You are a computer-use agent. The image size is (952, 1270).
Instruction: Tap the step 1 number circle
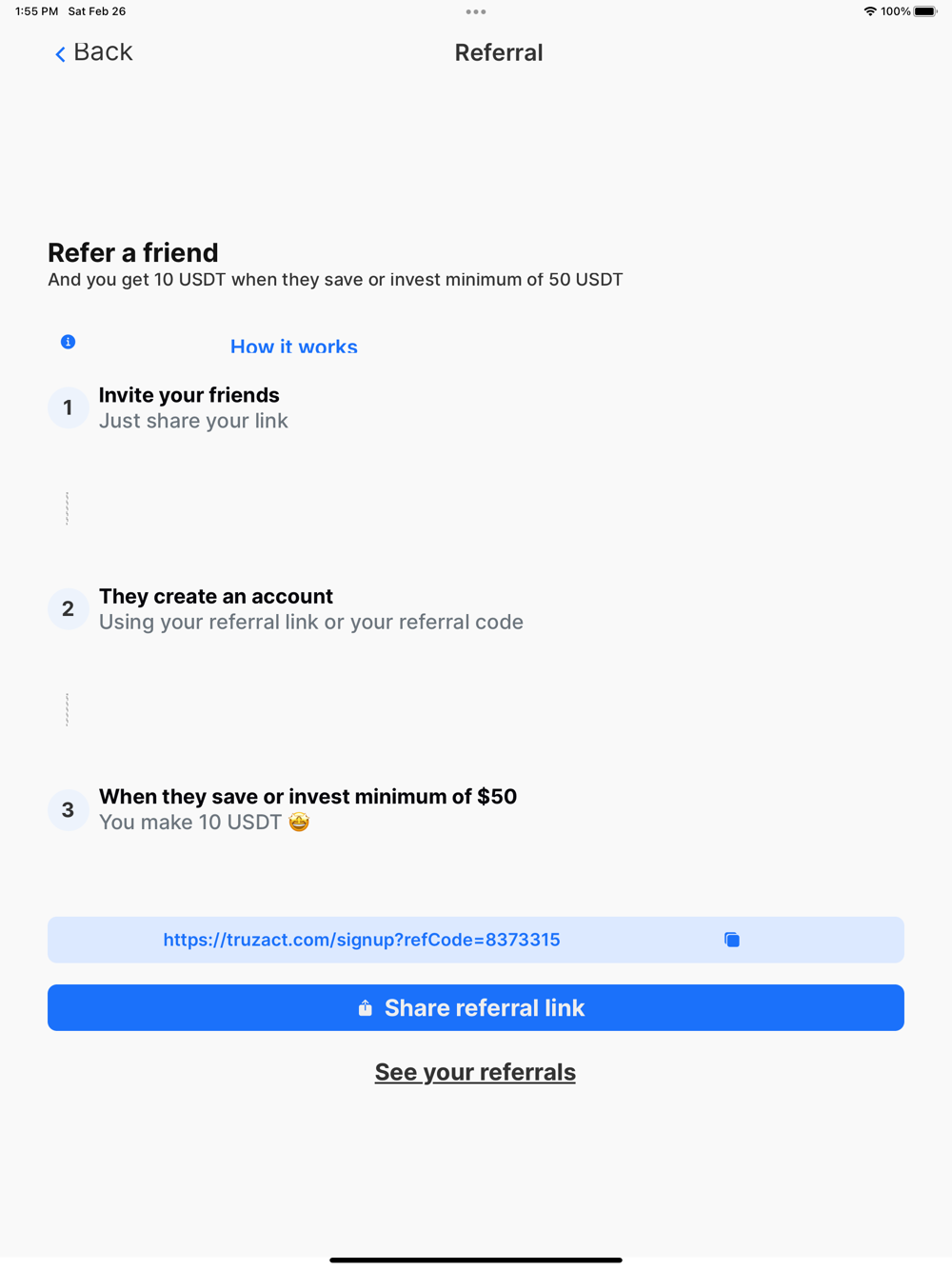coord(68,407)
